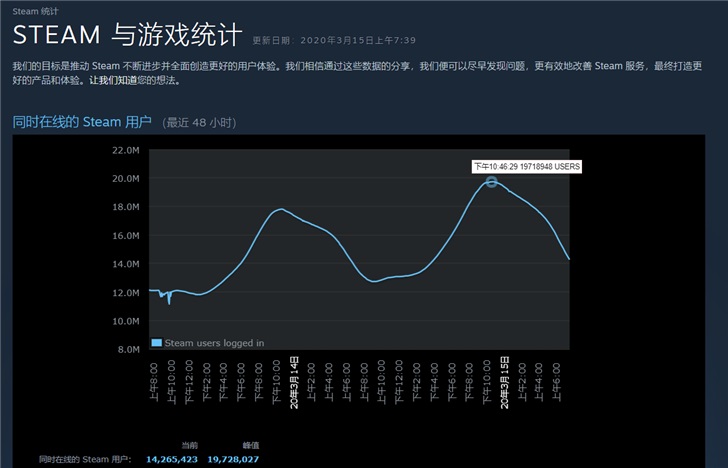Viewport: 728px width, 468px height.
Task: Click the '16.0M' y-axis label
Action: click(x=125, y=235)
